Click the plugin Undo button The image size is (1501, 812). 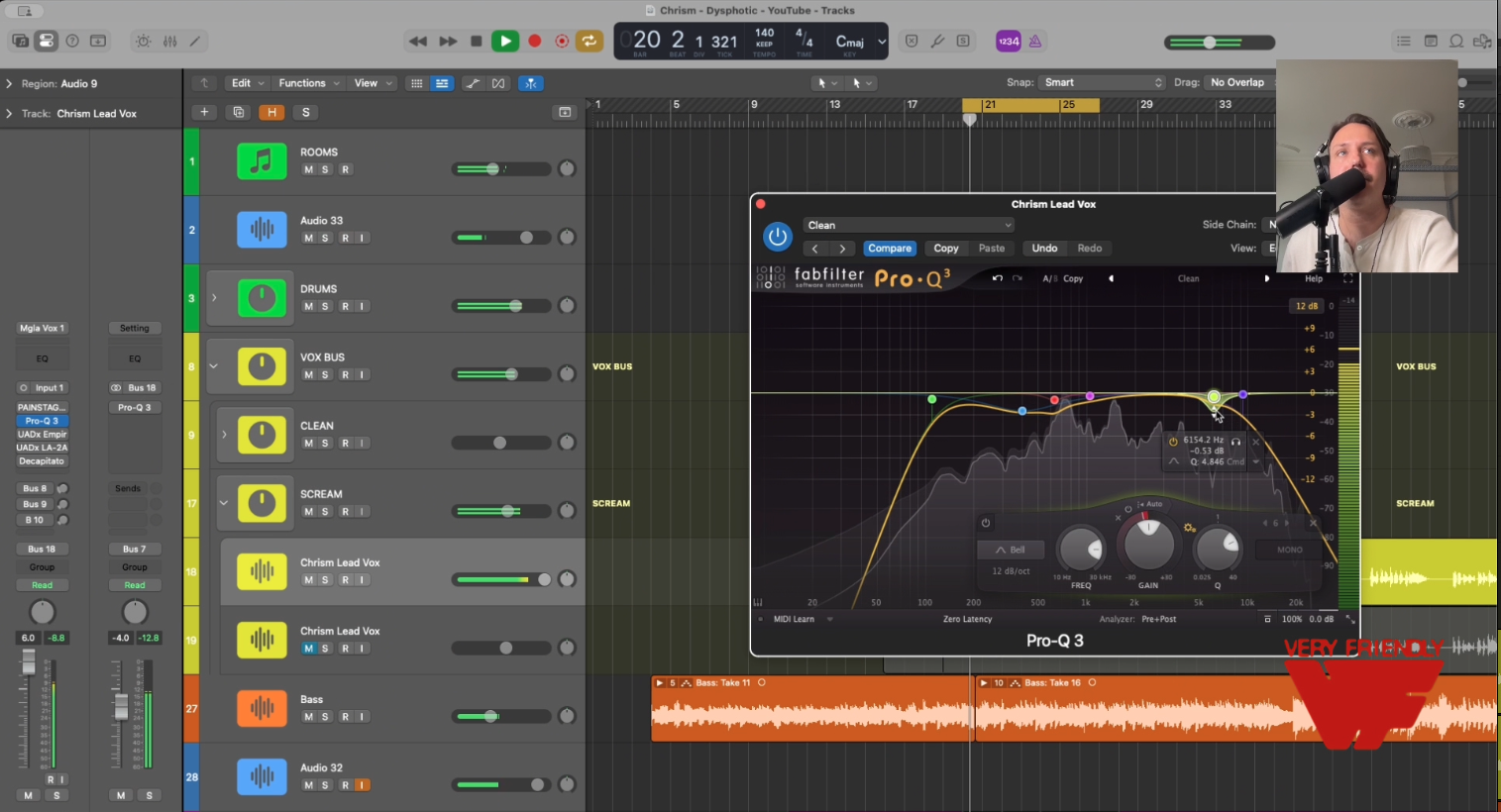[x=1044, y=249]
